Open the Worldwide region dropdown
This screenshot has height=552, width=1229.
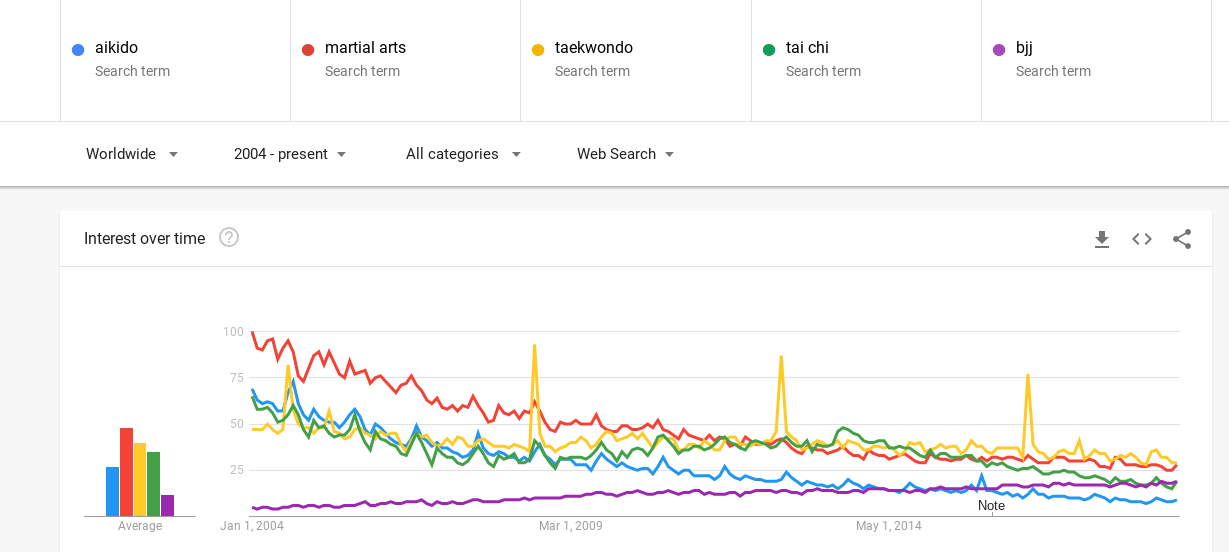coord(132,154)
